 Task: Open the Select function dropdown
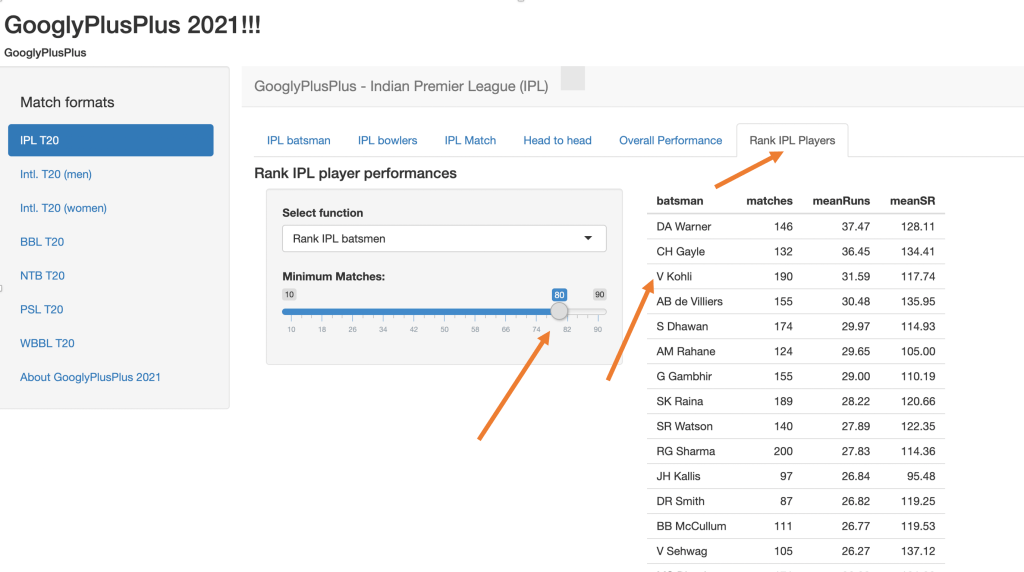pyautogui.click(x=444, y=239)
